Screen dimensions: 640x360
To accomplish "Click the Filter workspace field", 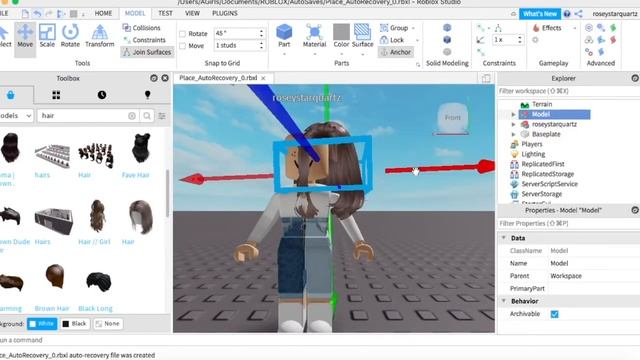I will click(x=567, y=91).
